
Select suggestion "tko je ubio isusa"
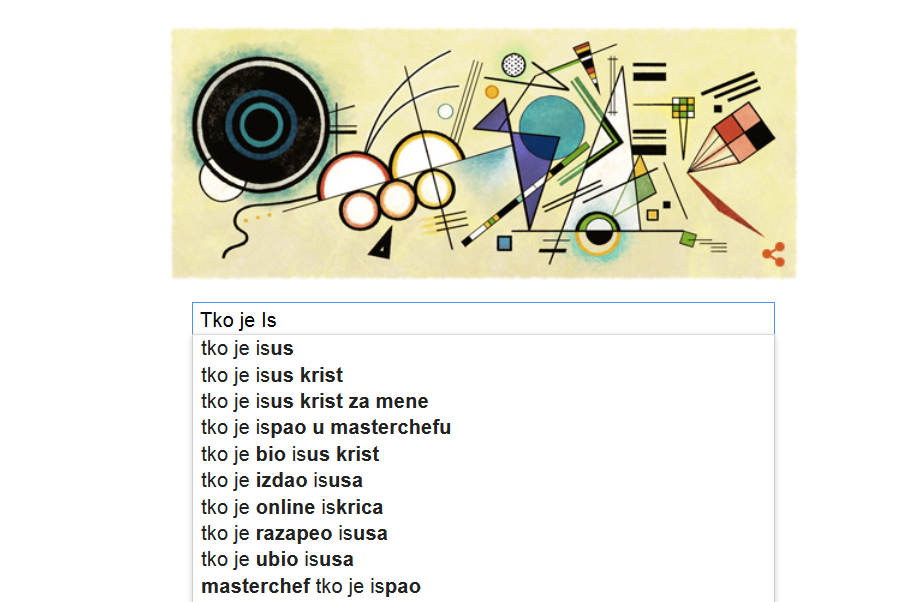point(277,559)
